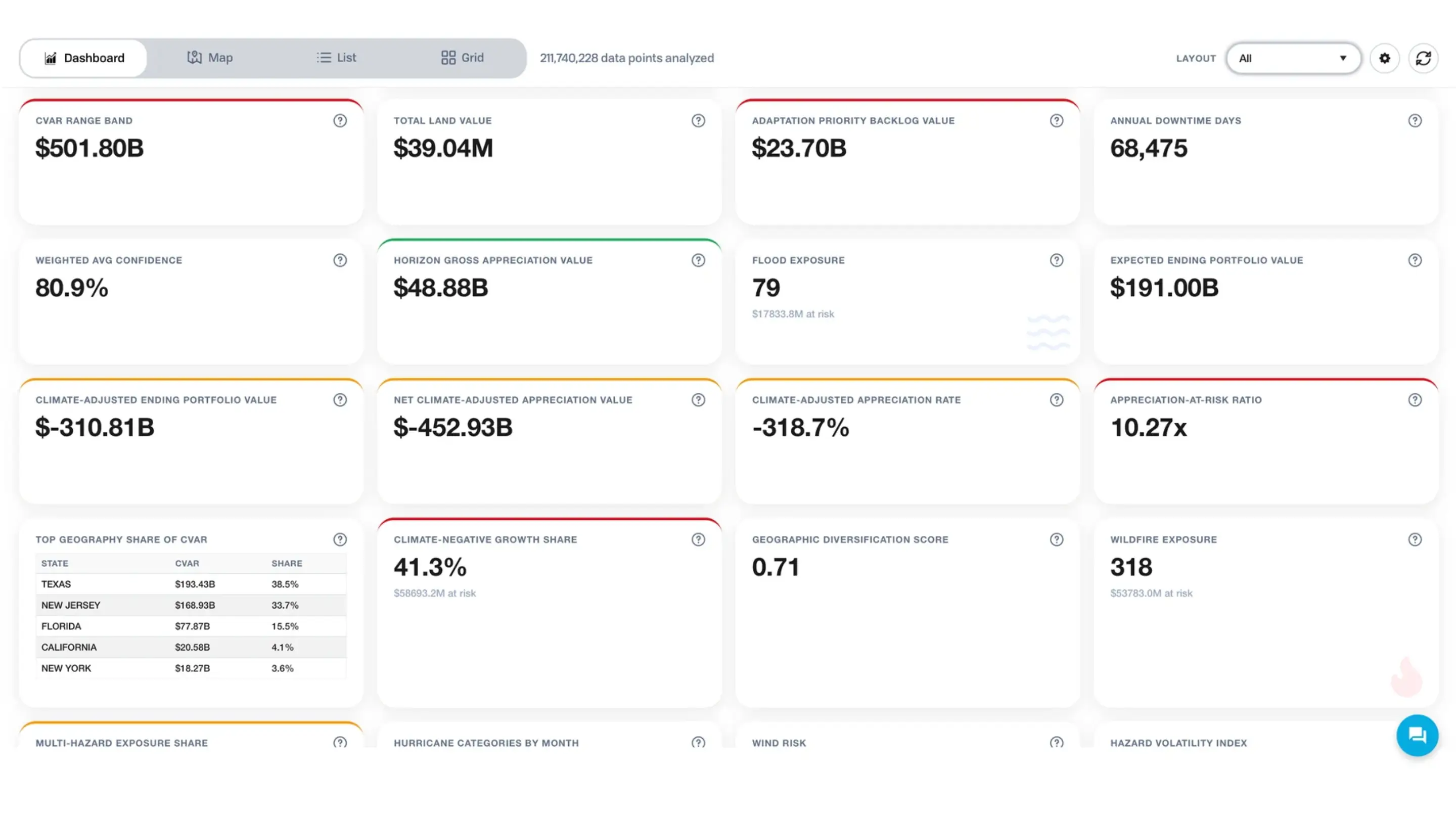The height and width of the screenshot is (819, 1456).
Task: Click the $17833.8M at risk flood text
Action: coord(792,313)
